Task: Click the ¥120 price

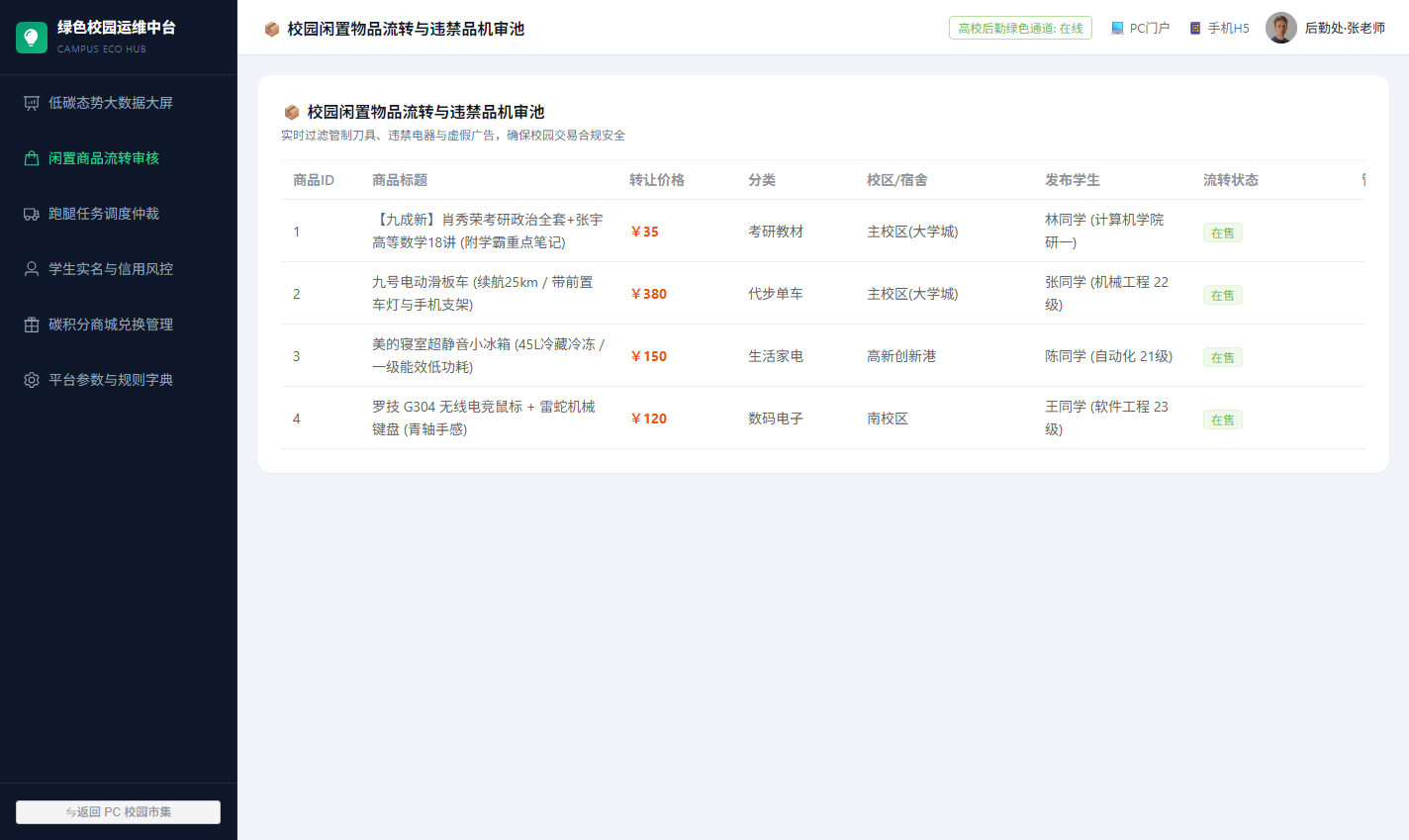Action: (x=648, y=419)
